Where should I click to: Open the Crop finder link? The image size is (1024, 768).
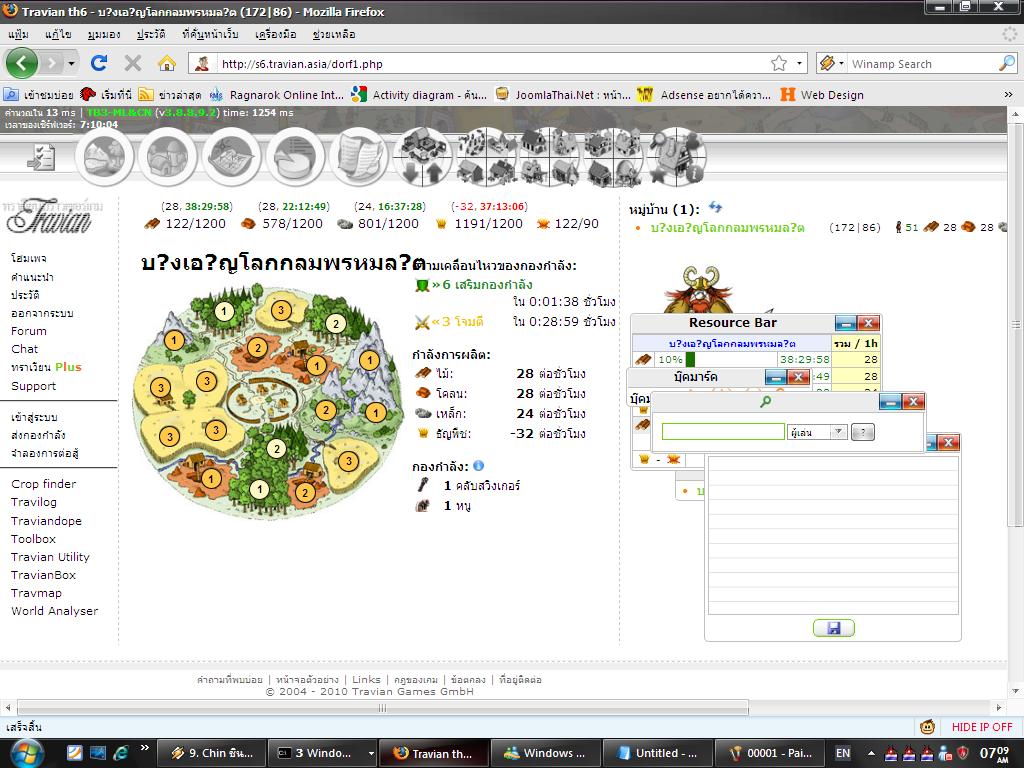(43, 484)
